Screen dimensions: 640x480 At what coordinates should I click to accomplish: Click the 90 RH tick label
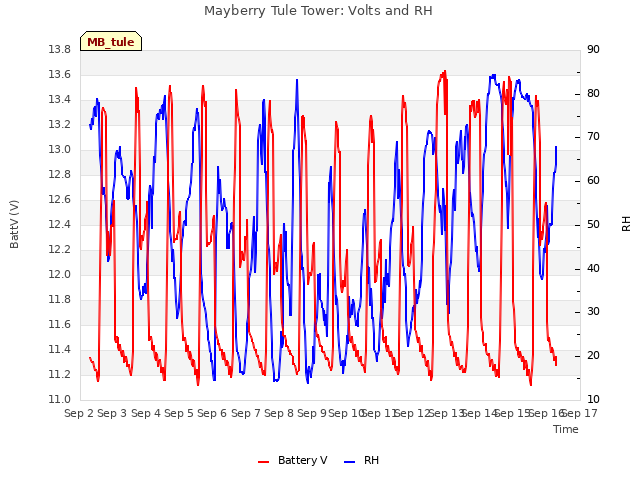click(x=593, y=50)
